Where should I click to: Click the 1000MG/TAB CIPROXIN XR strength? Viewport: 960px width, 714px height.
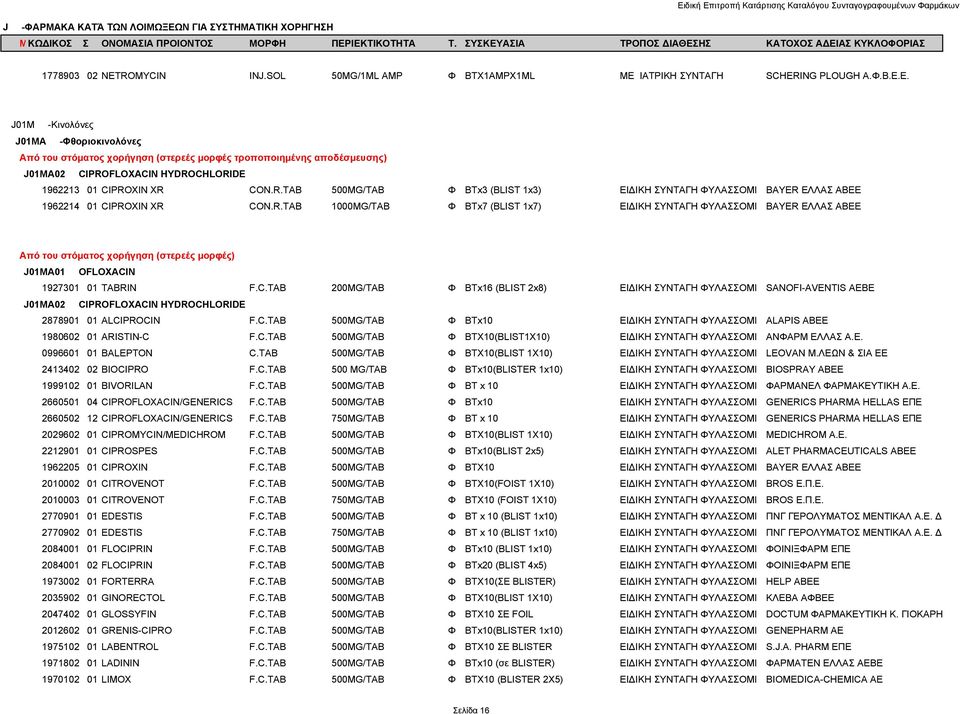[x=361, y=206]
